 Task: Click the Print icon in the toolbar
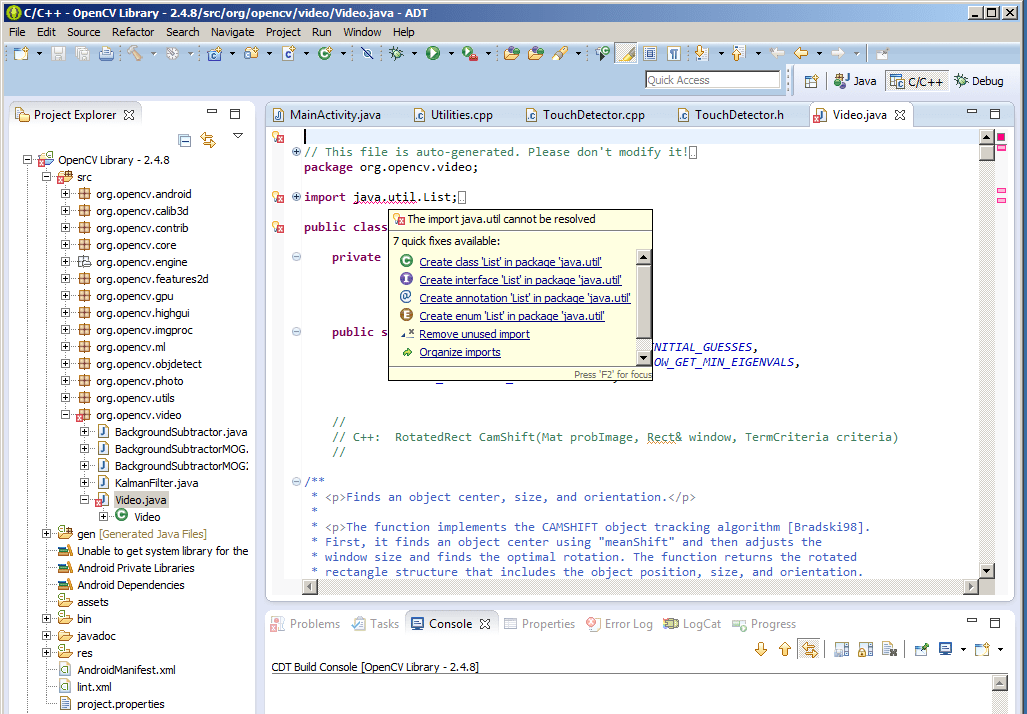(104, 55)
